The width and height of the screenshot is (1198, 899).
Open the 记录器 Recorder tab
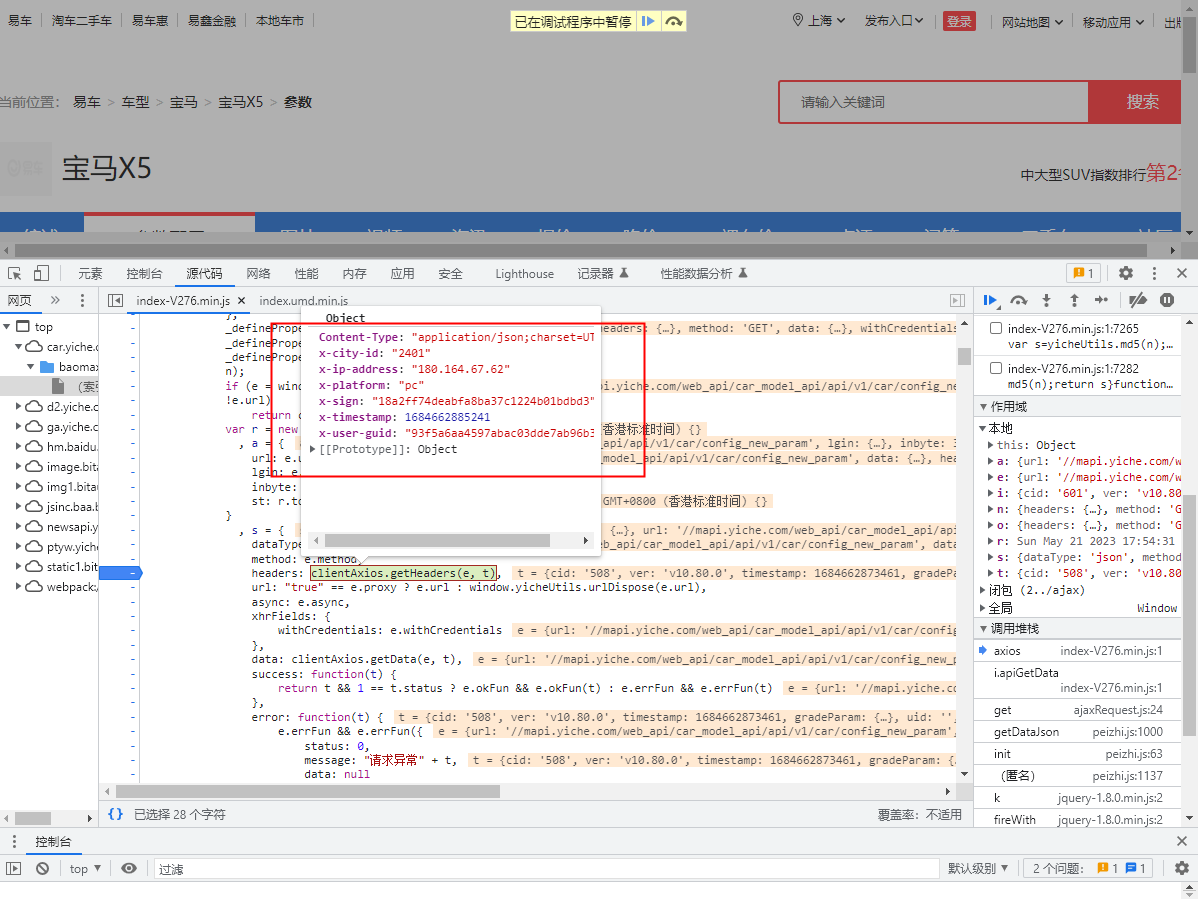tap(602, 273)
